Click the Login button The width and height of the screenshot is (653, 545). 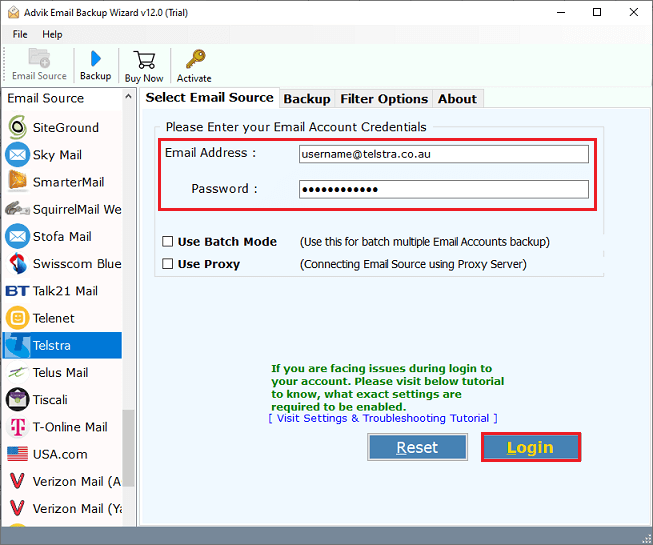pos(531,447)
